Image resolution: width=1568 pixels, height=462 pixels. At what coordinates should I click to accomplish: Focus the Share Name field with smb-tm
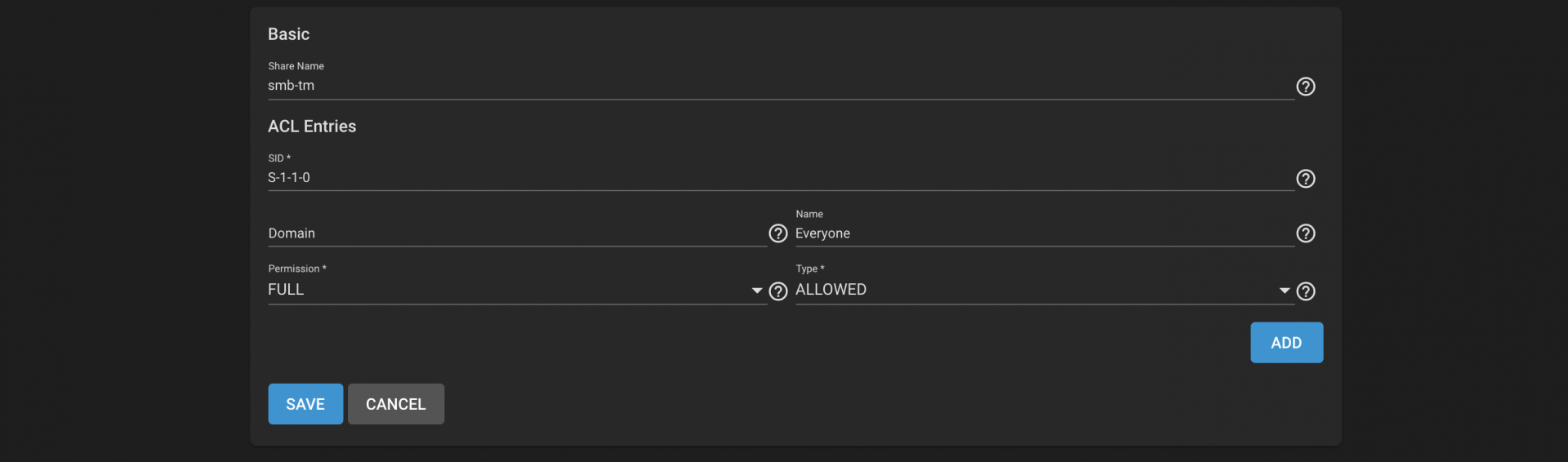pyautogui.click(x=781, y=86)
